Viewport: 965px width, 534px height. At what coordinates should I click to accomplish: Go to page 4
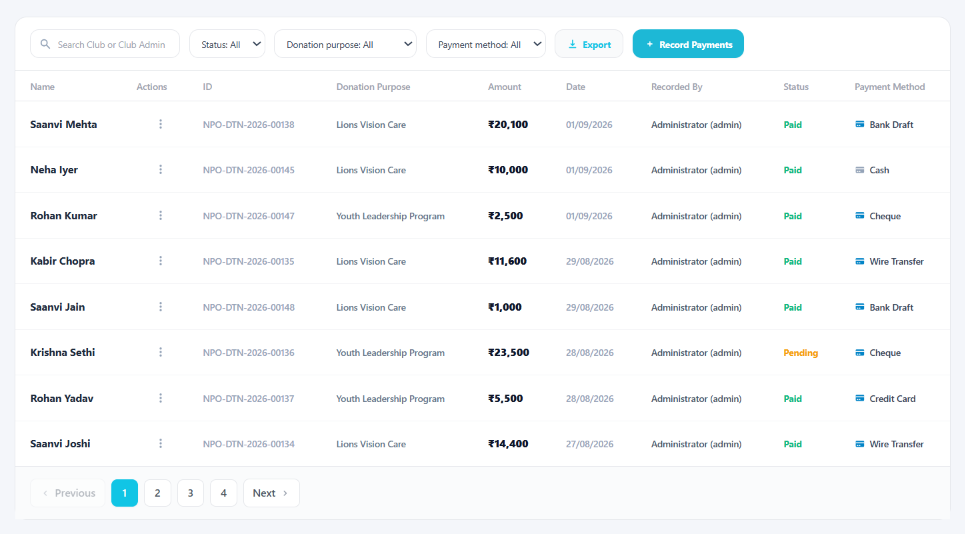point(223,493)
